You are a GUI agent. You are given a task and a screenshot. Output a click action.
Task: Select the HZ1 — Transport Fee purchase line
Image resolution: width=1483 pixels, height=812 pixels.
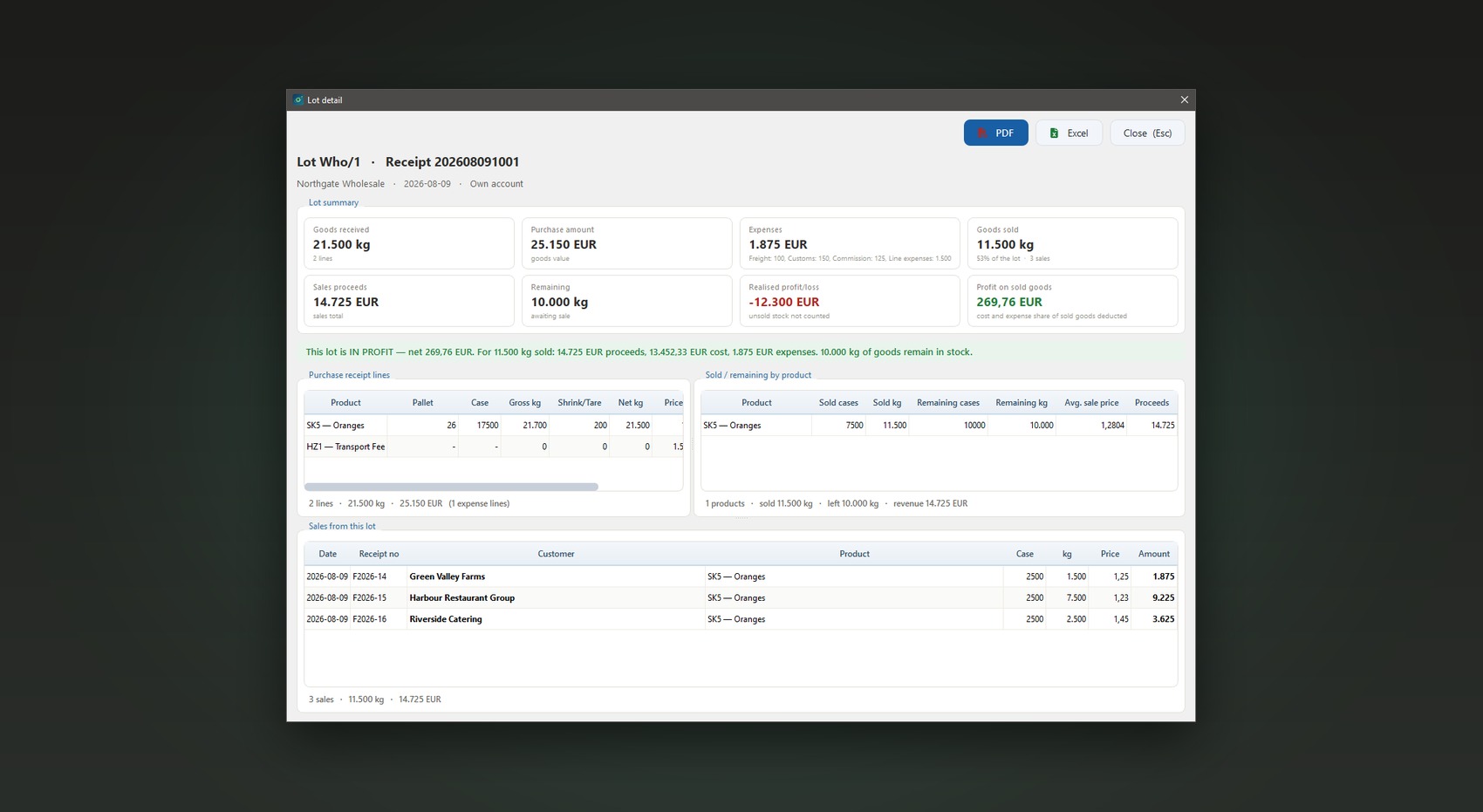coord(494,447)
